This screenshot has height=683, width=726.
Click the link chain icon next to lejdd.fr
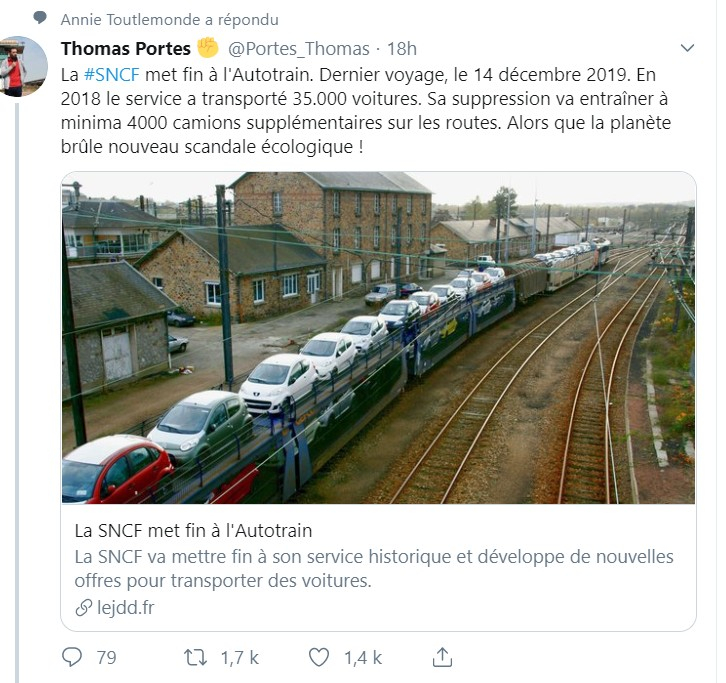point(84,608)
